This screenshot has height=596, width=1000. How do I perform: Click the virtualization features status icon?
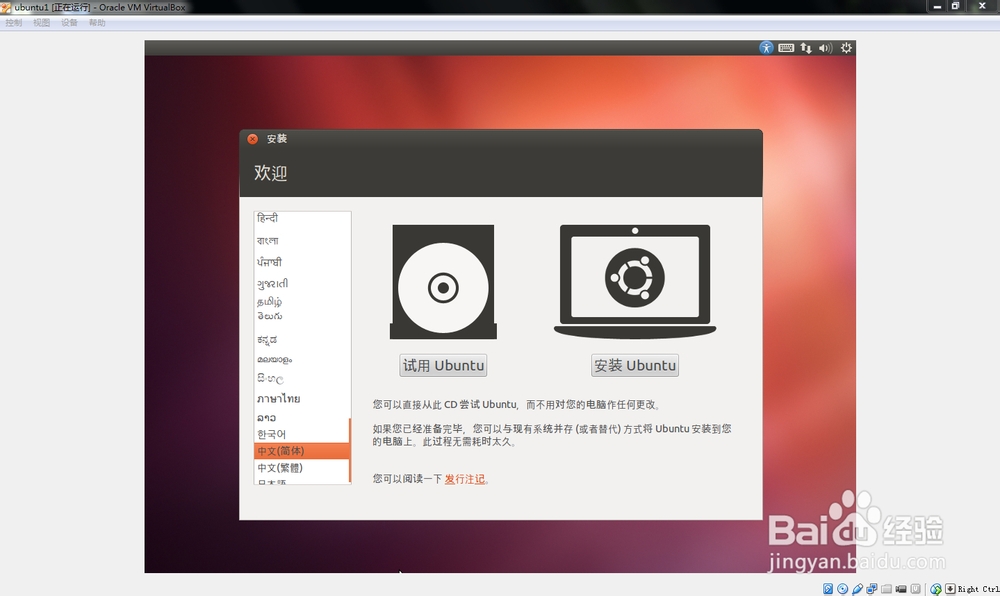[x=916, y=589]
